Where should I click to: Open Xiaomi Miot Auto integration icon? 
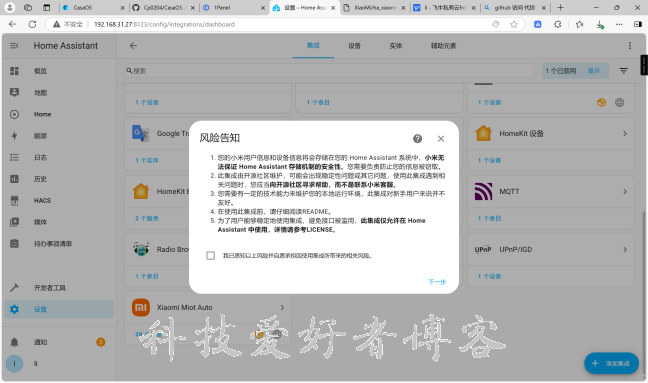point(141,307)
